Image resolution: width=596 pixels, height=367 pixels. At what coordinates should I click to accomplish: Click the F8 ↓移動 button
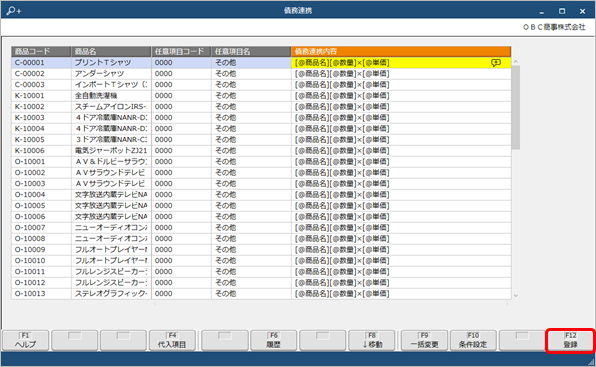(x=372, y=340)
